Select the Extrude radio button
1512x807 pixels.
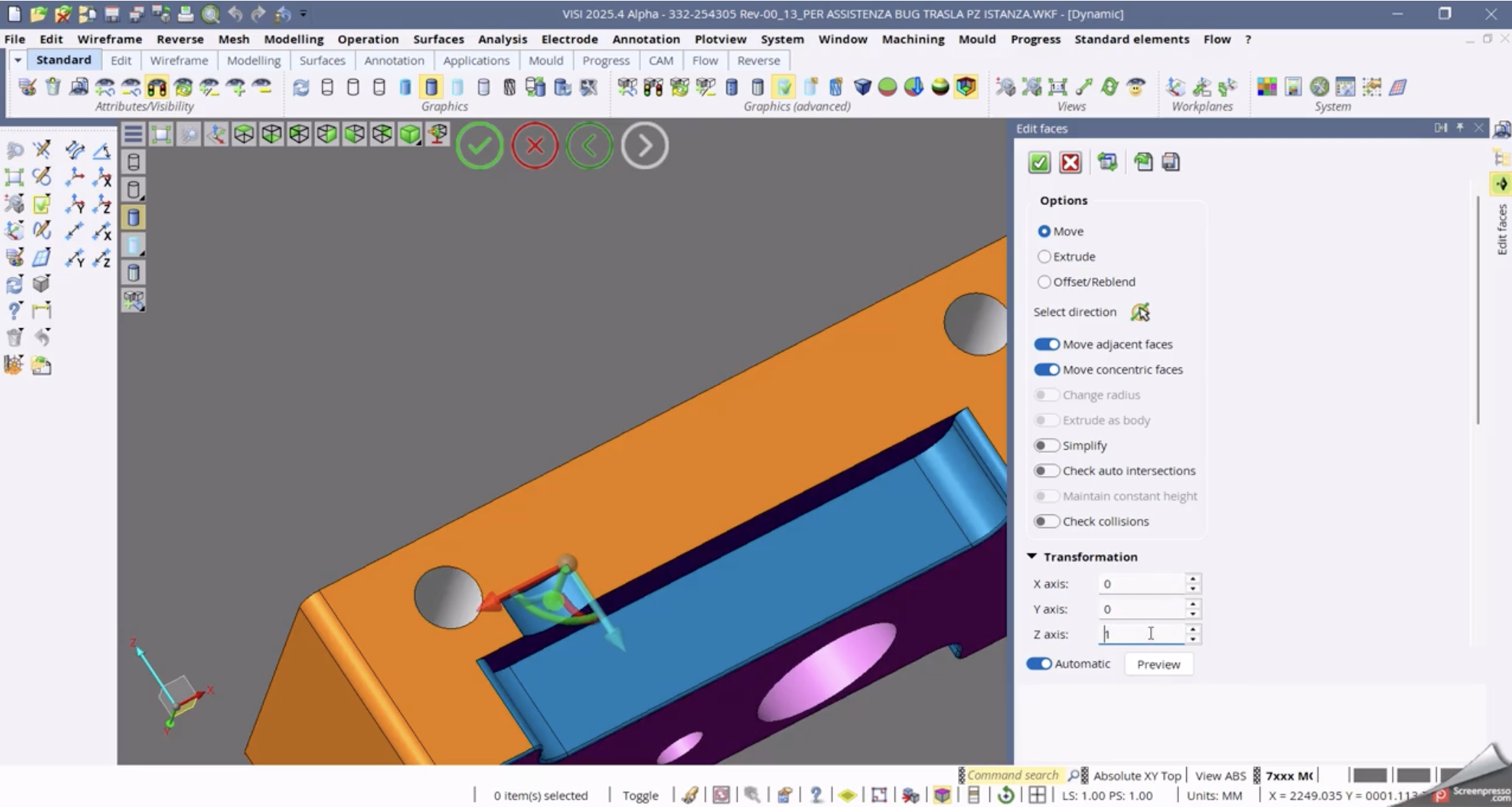point(1044,256)
